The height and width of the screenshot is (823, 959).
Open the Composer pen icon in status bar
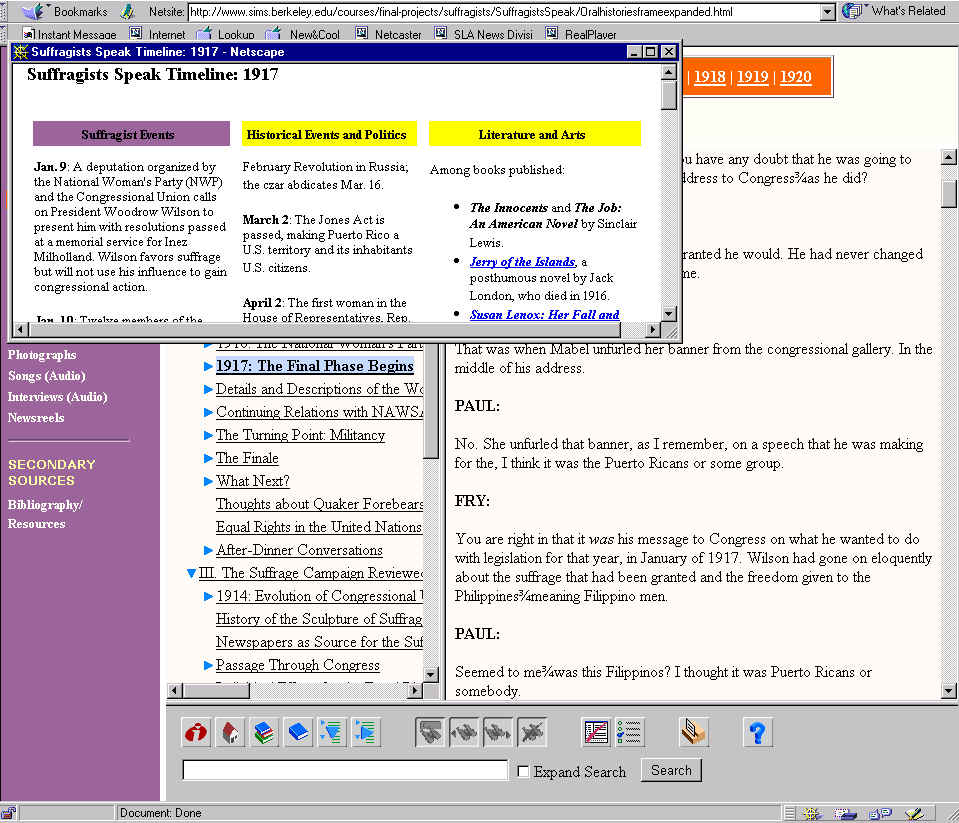pyautogui.click(x=915, y=814)
